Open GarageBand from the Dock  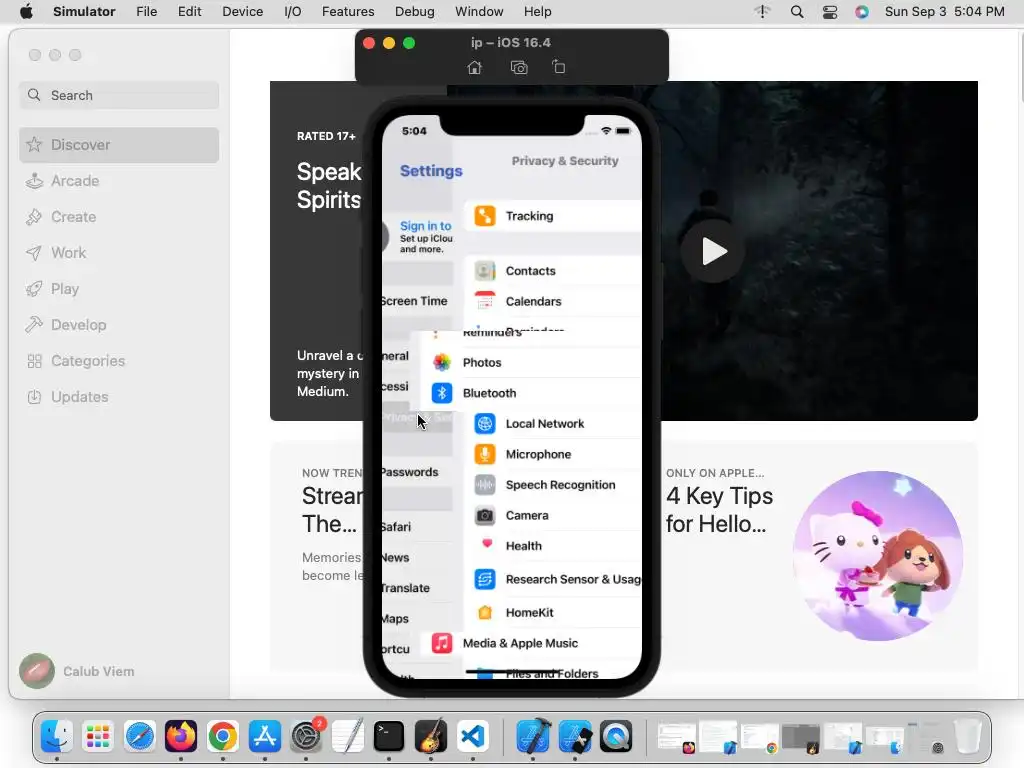(x=431, y=737)
